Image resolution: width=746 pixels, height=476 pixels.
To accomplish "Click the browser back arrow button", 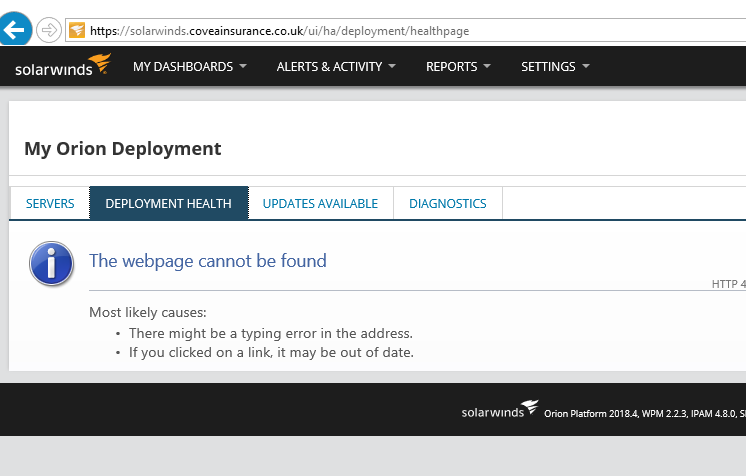I will tap(15, 30).
